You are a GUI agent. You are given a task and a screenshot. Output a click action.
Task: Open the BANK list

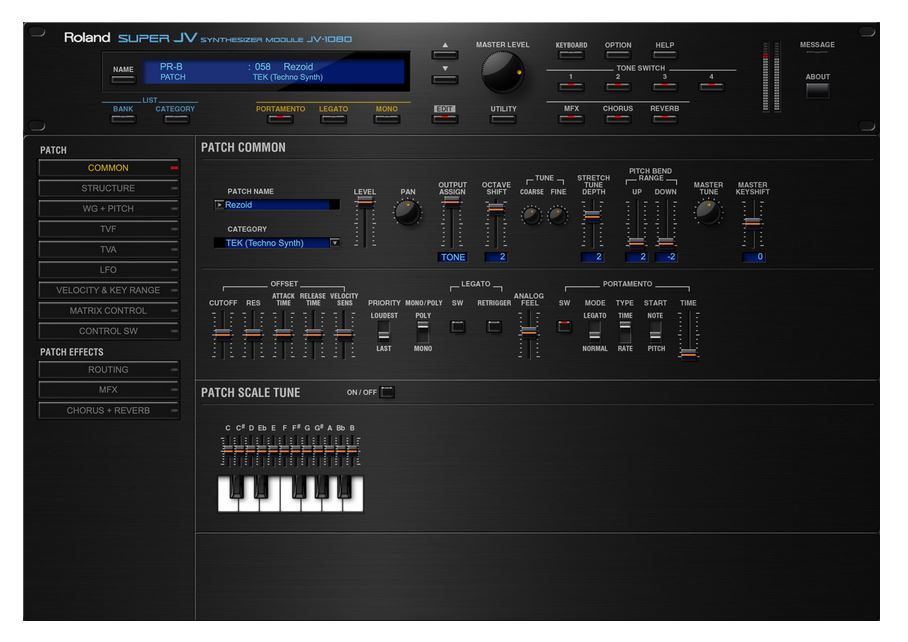[x=123, y=119]
